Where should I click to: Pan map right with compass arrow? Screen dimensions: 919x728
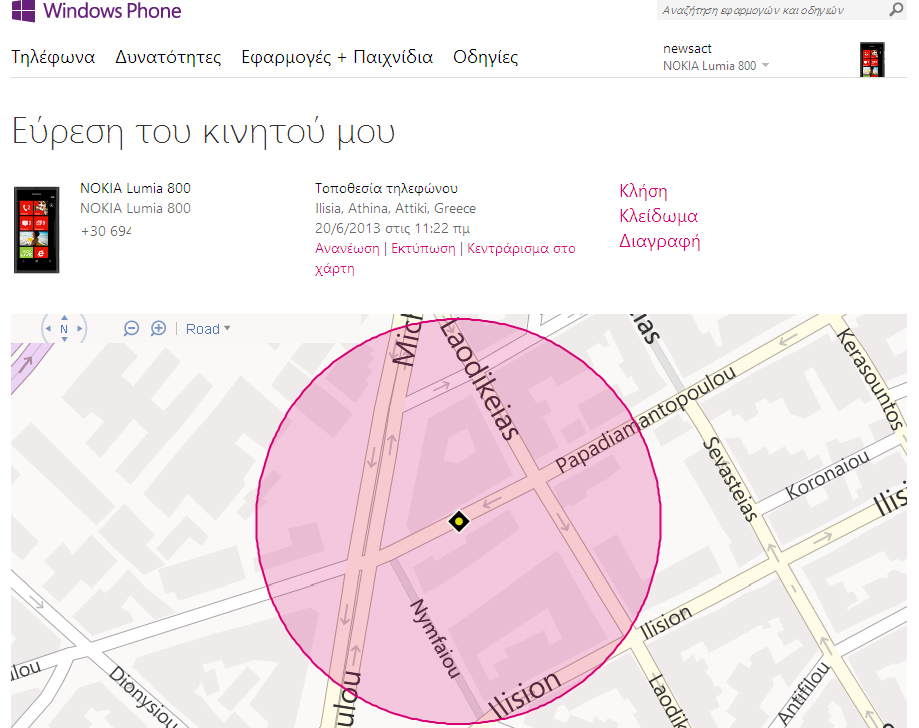[82, 328]
